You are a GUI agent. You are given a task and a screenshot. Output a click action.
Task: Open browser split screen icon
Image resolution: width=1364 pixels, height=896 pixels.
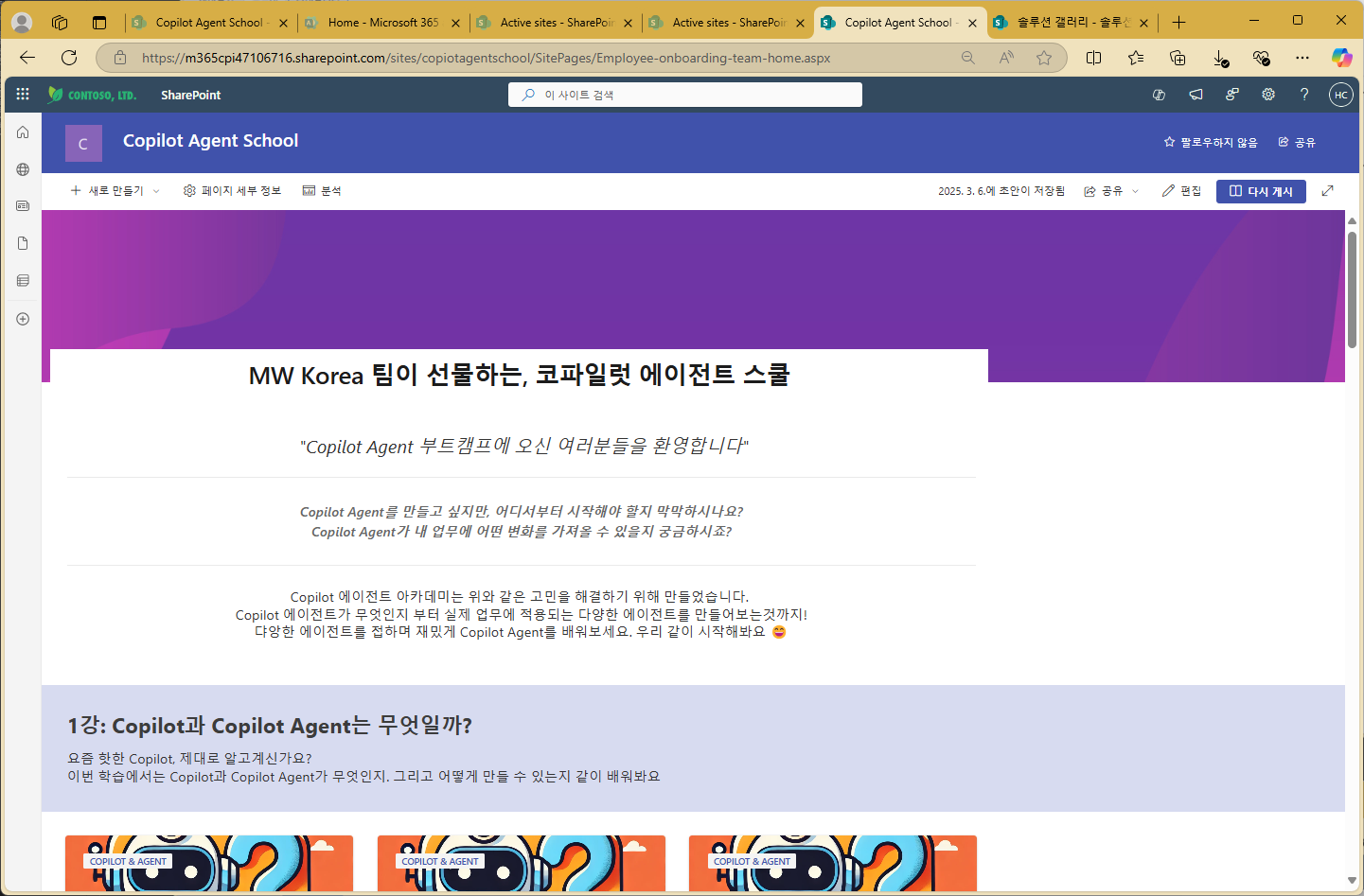[1094, 58]
